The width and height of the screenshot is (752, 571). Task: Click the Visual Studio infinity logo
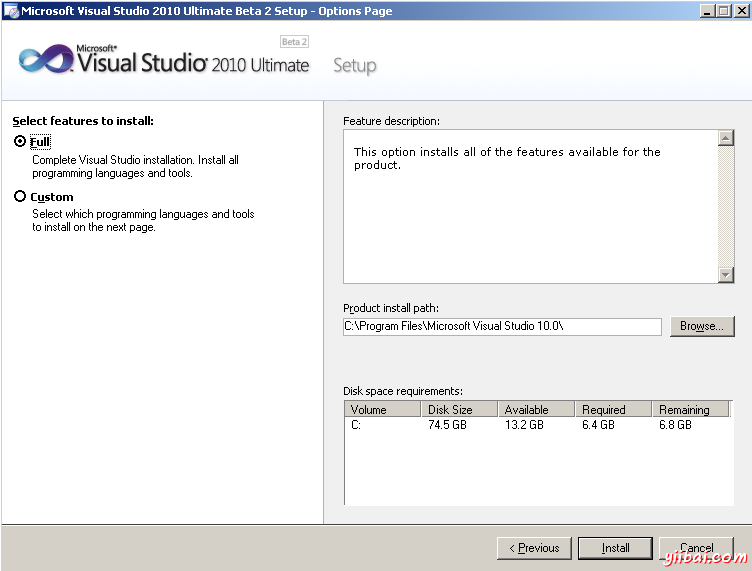tap(45, 59)
